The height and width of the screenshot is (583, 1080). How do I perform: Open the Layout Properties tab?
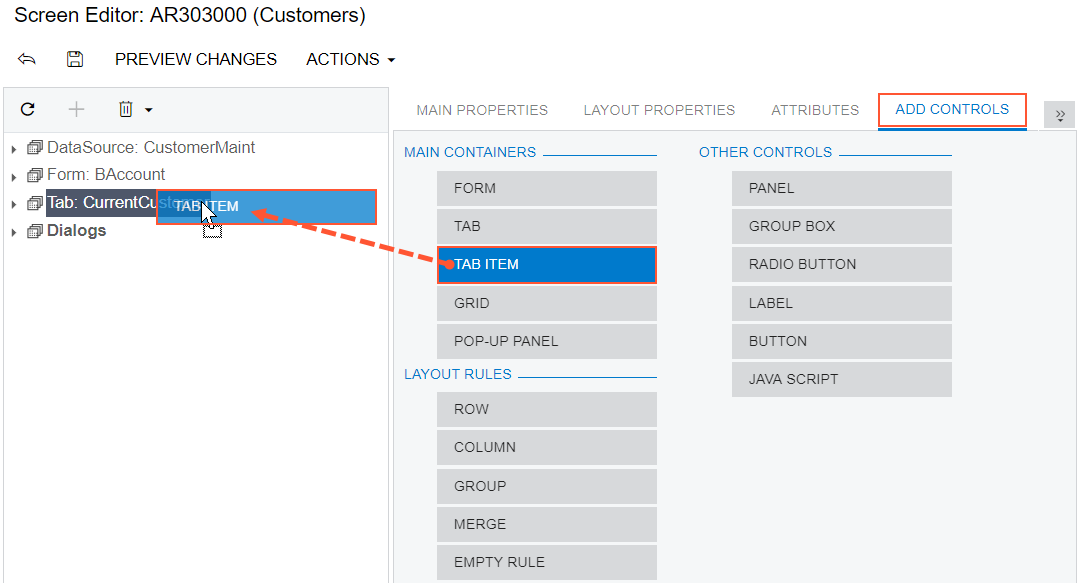click(659, 110)
